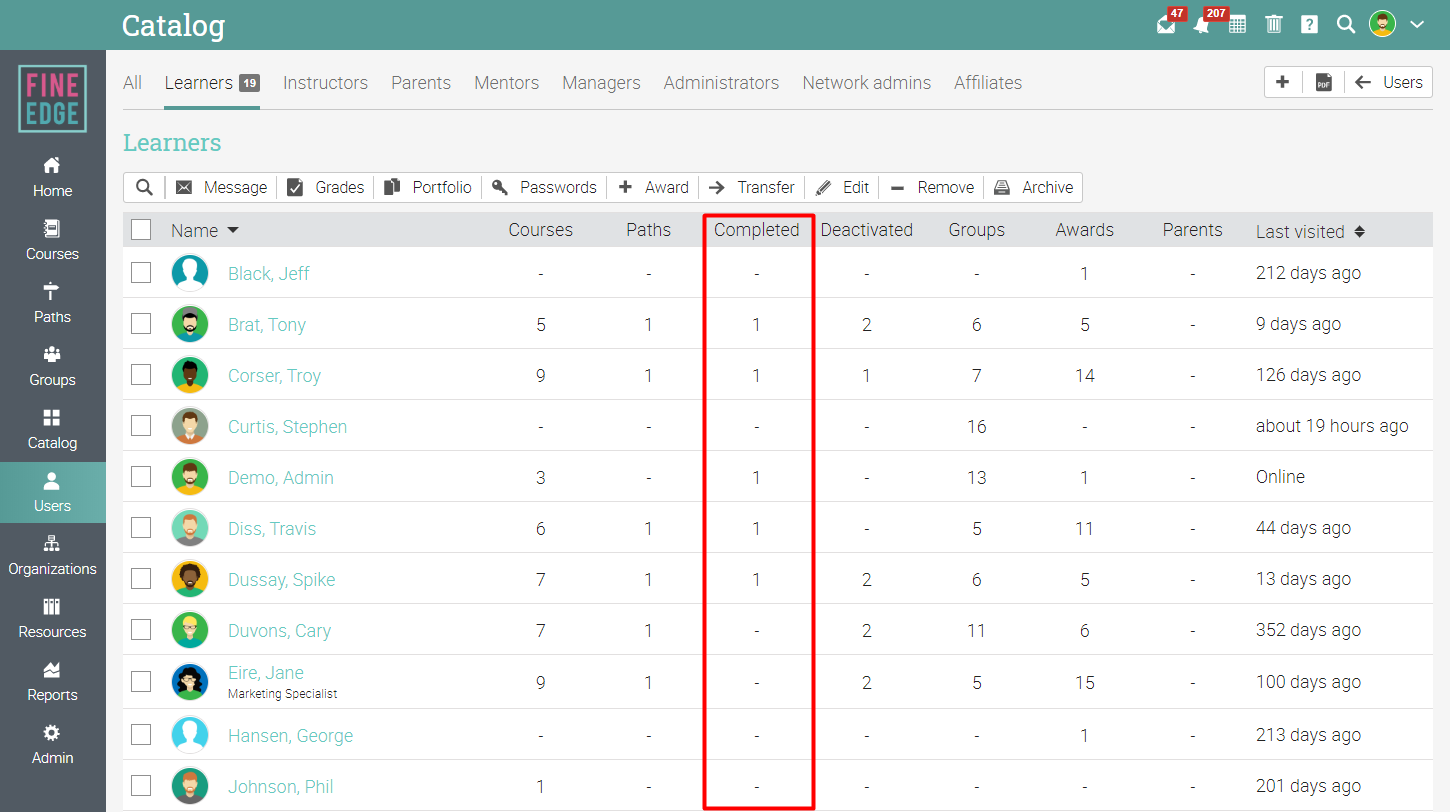Click the Fine Edge logo
Image resolution: width=1450 pixels, height=812 pixels.
pos(52,99)
